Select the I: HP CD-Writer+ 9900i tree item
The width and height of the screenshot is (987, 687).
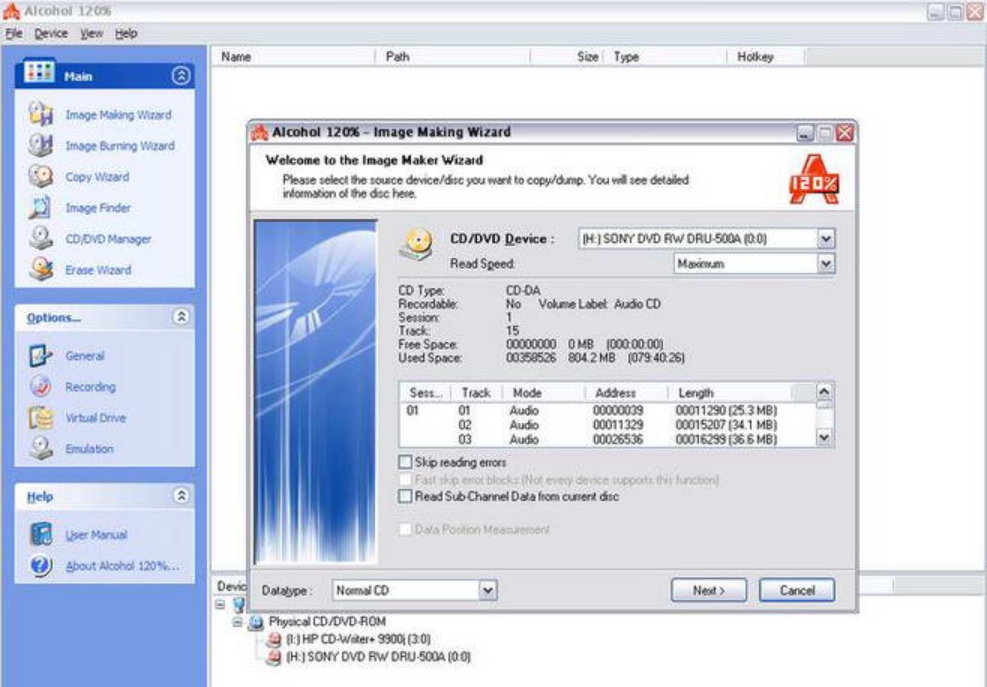click(358, 639)
